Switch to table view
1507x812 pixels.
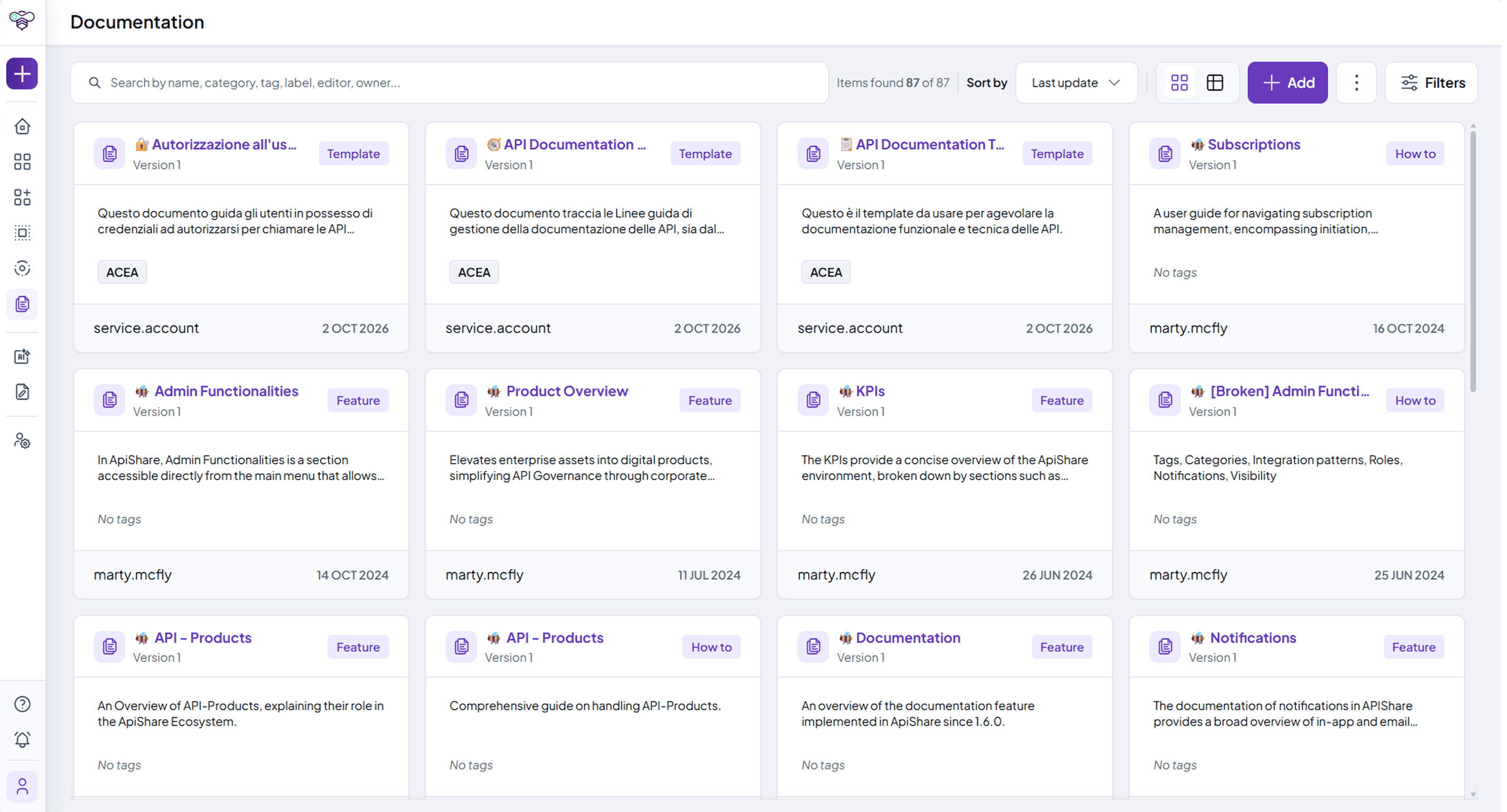1215,83
